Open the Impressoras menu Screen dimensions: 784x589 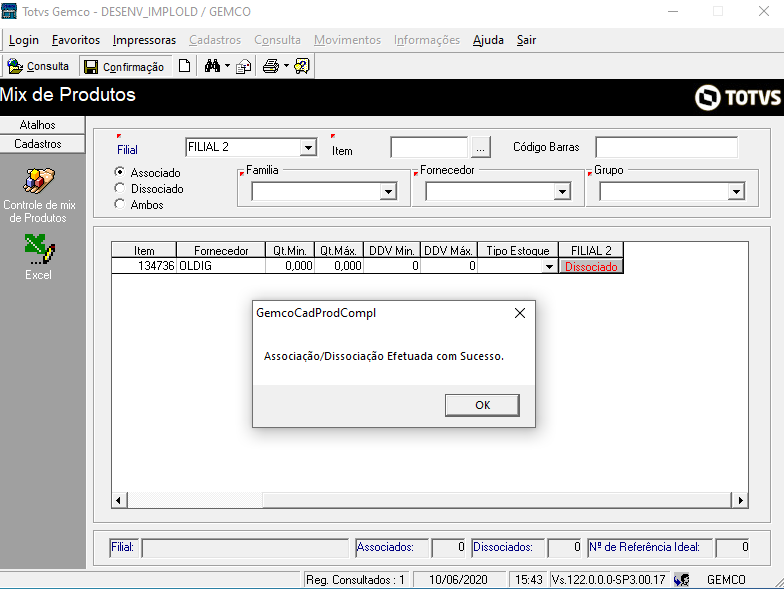pos(144,40)
